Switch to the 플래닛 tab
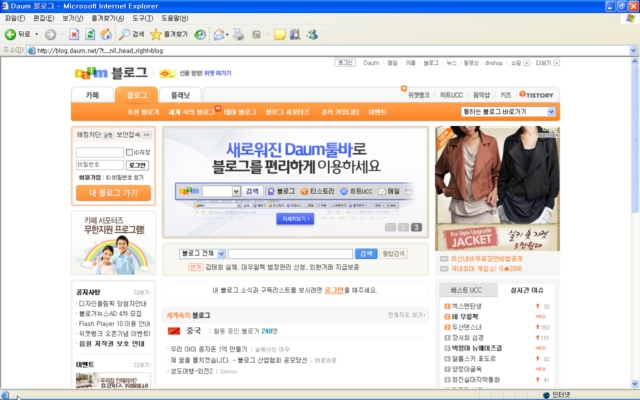 click(x=180, y=95)
